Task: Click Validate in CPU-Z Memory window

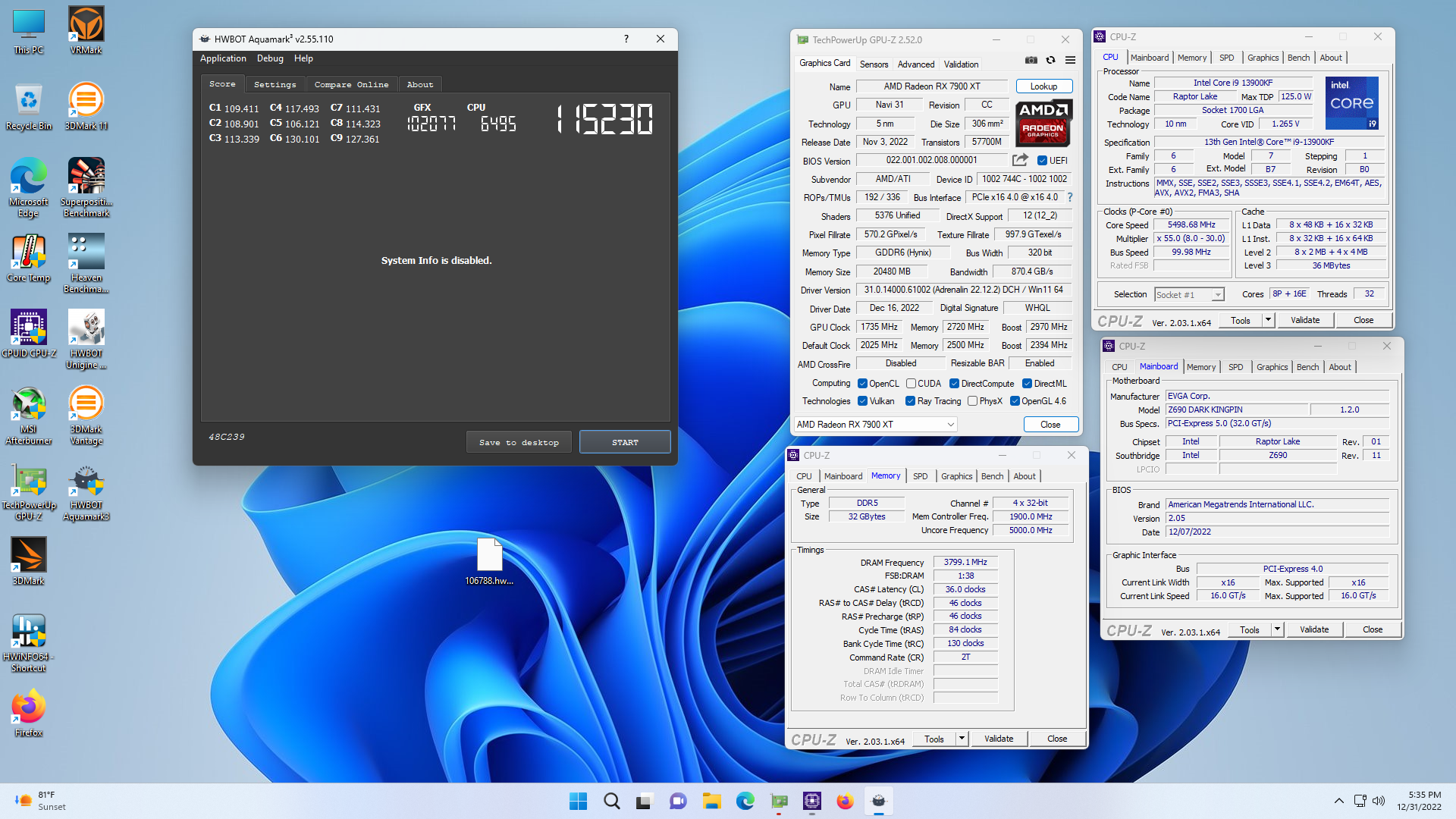Action: pos(998,739)
